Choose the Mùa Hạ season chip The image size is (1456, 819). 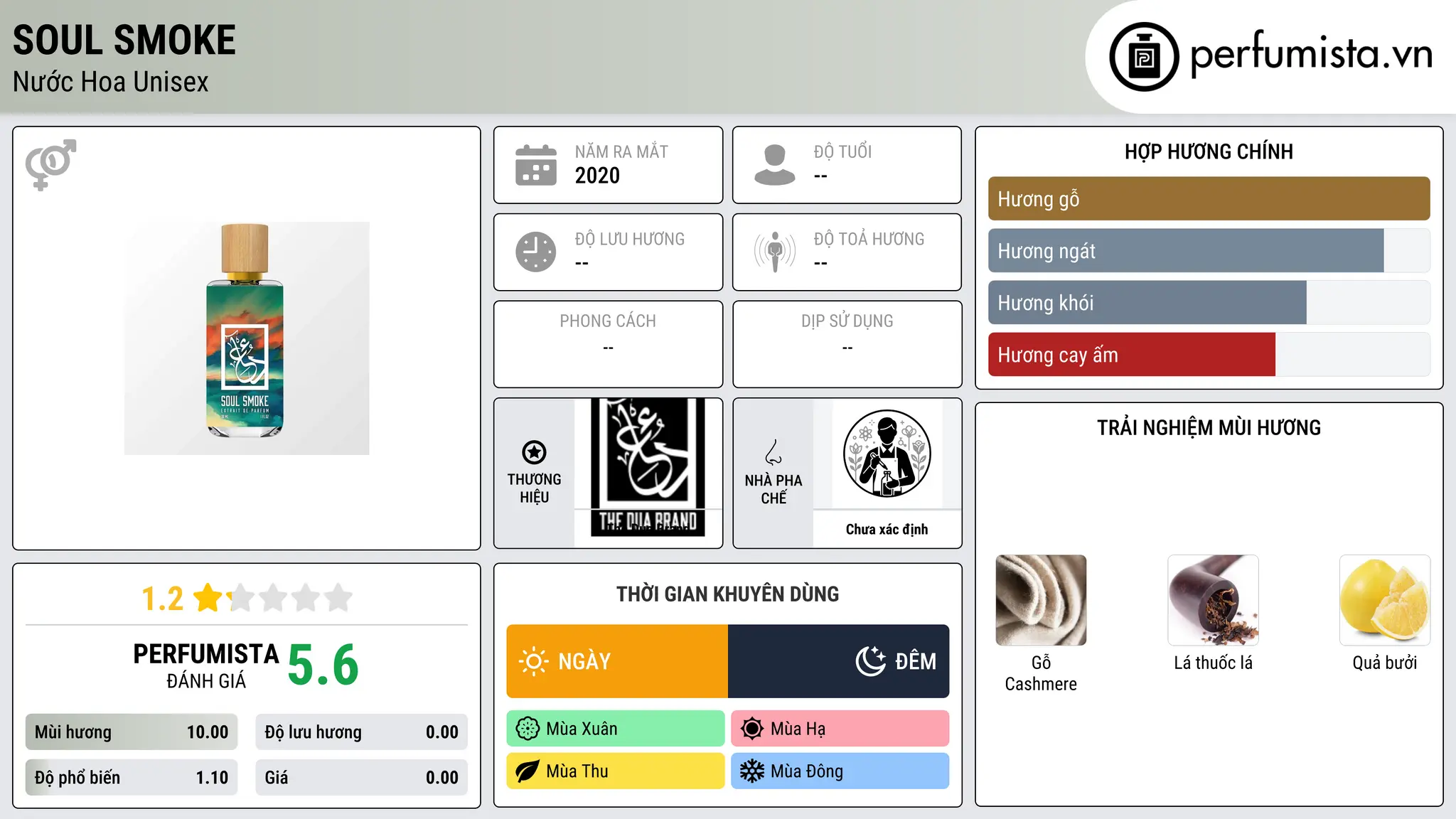(840, 729)
